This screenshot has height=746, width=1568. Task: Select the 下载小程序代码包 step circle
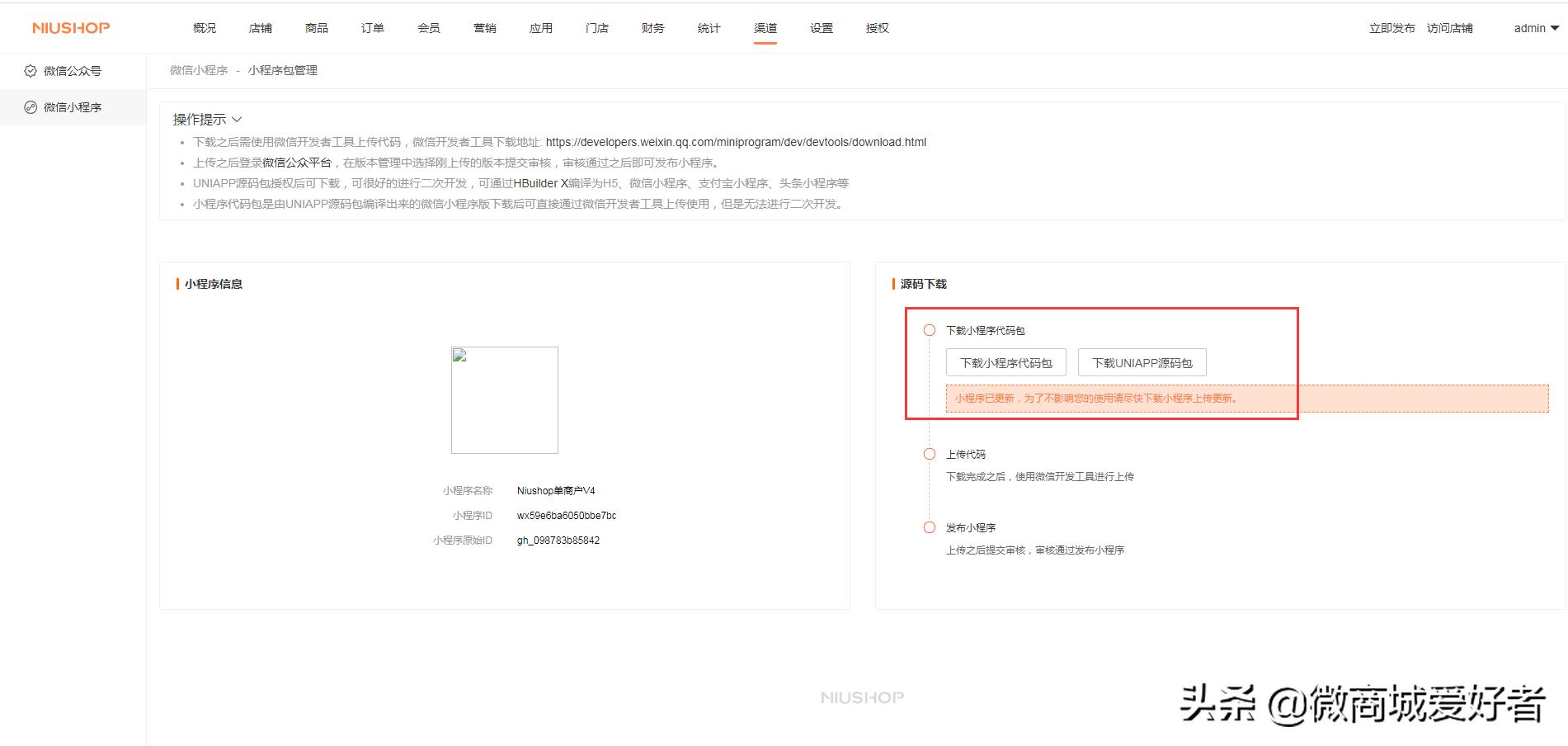[930, 329]
